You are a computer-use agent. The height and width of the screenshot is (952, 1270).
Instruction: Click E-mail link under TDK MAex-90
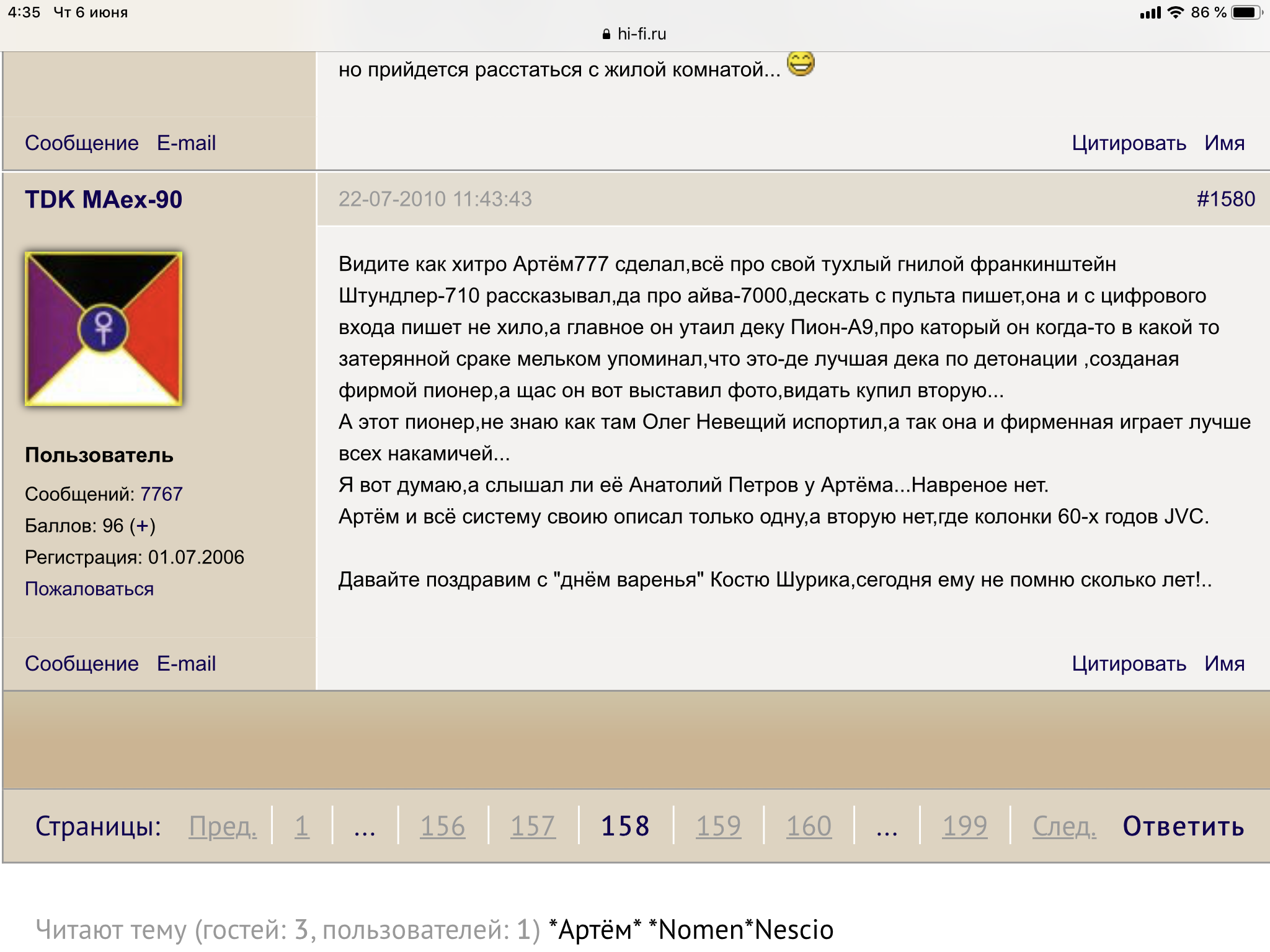point(186,664)
